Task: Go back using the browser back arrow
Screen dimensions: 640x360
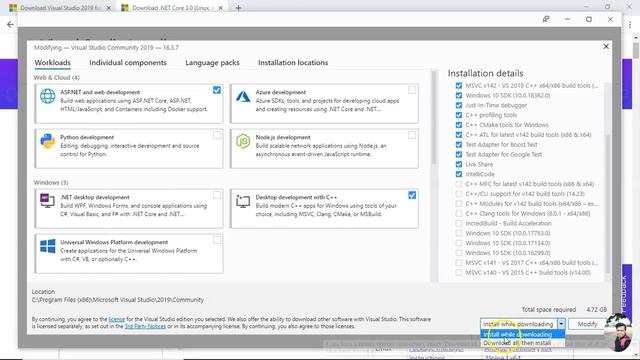Action: pos(10,24)
